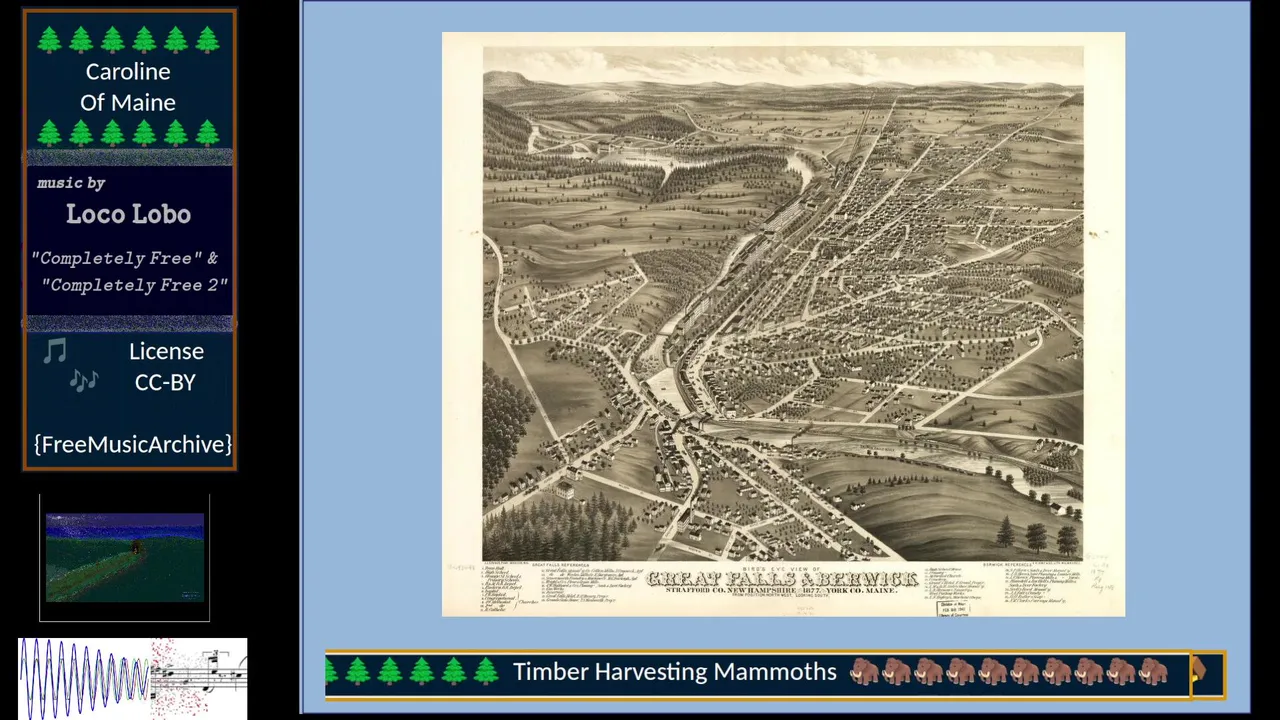Select the Caroline Of Maine title text
This screenshot has height=720, width=1280.
tap(128, 87)
